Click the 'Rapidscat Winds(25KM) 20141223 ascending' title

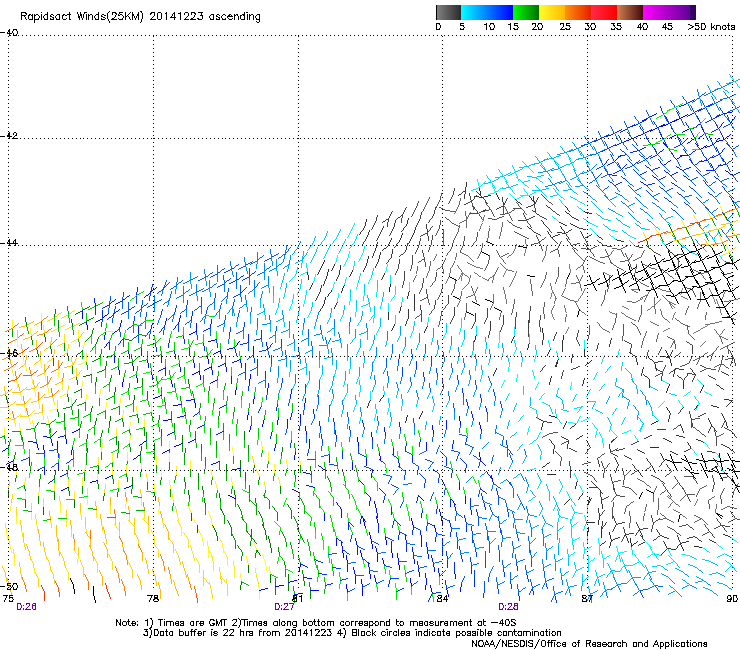coord(140,16)
